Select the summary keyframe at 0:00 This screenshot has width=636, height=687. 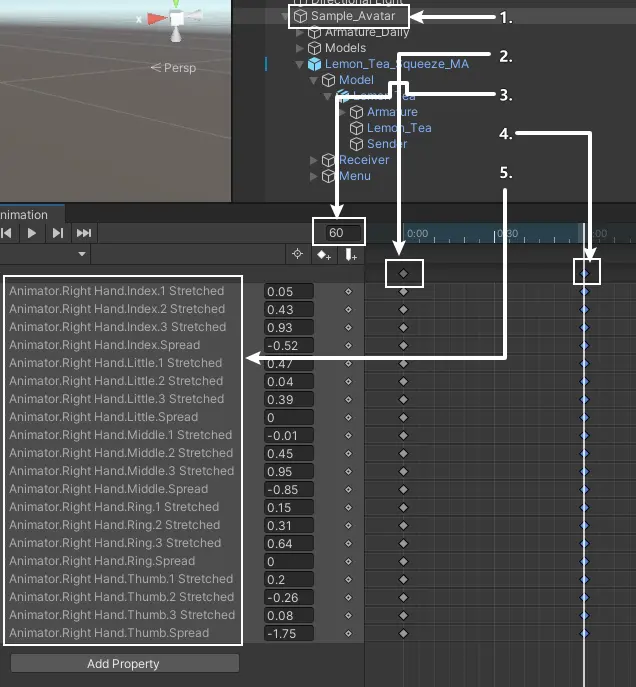point(404,273)
